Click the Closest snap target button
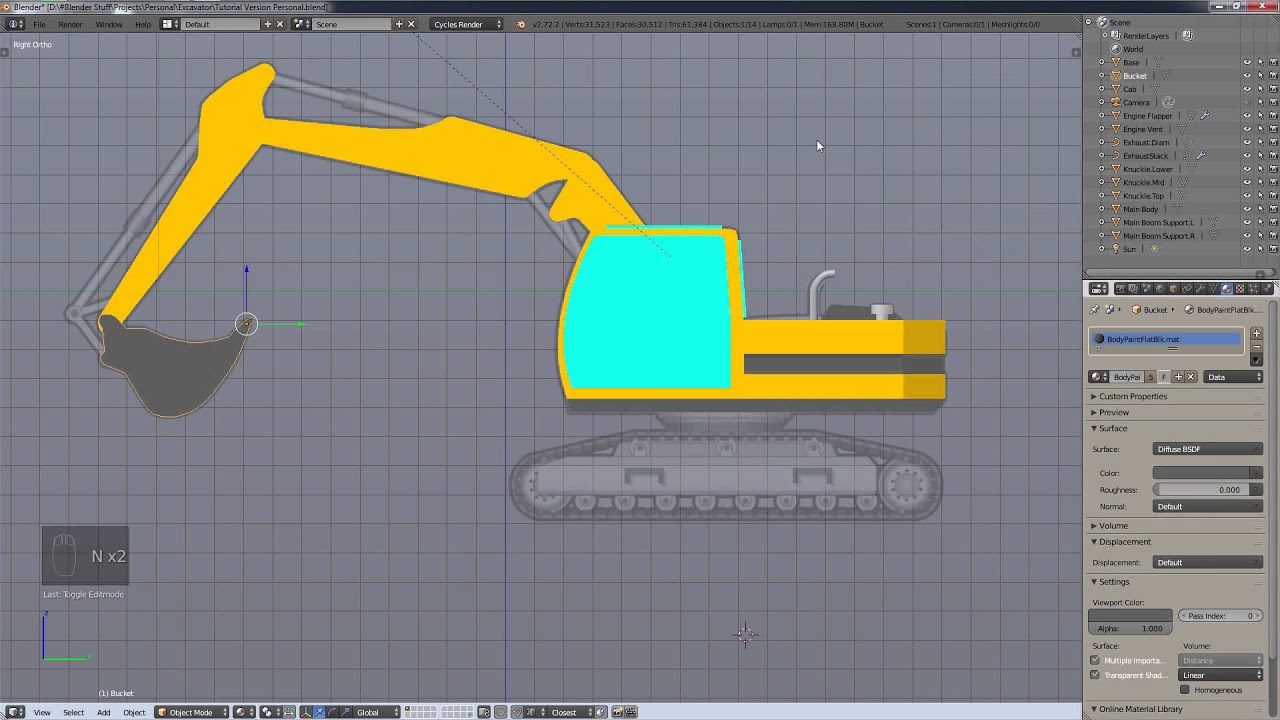Screen dimensions: 1280x720 pos(570,712)
